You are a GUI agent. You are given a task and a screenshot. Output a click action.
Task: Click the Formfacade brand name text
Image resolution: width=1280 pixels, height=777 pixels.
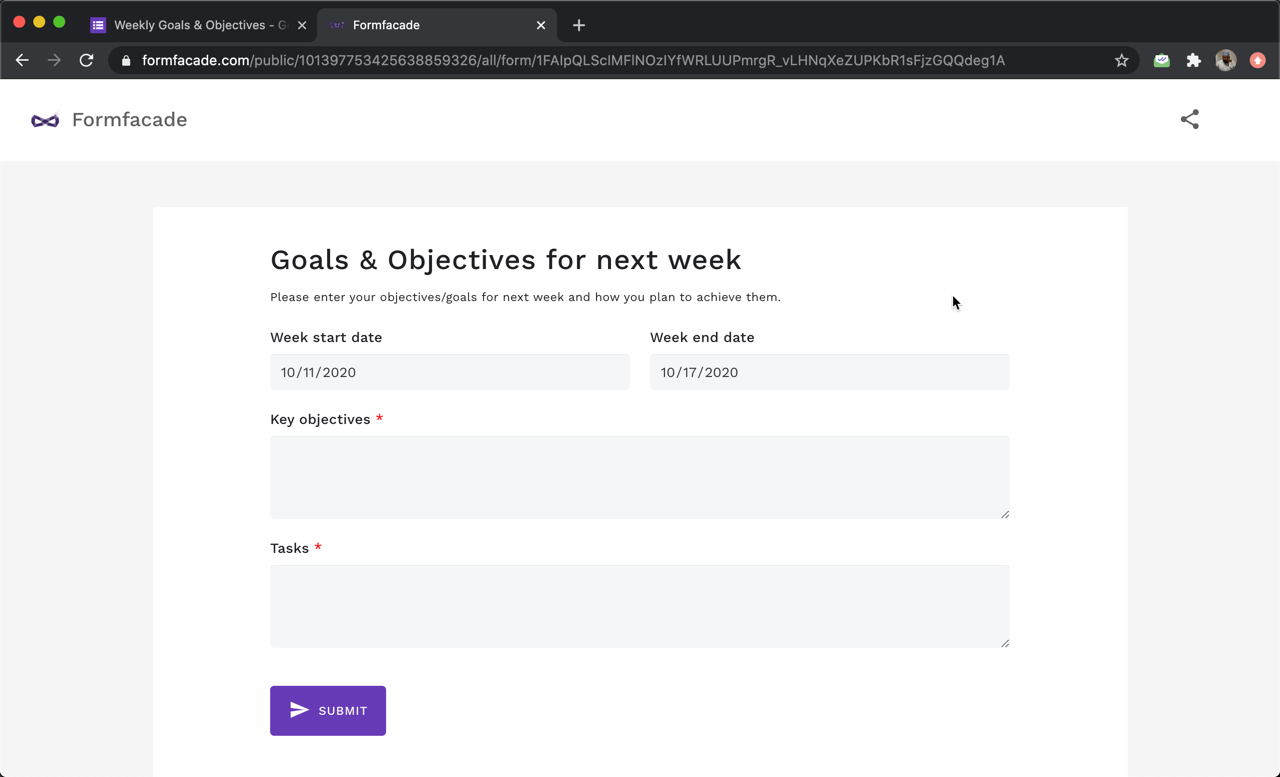[129, 120]
